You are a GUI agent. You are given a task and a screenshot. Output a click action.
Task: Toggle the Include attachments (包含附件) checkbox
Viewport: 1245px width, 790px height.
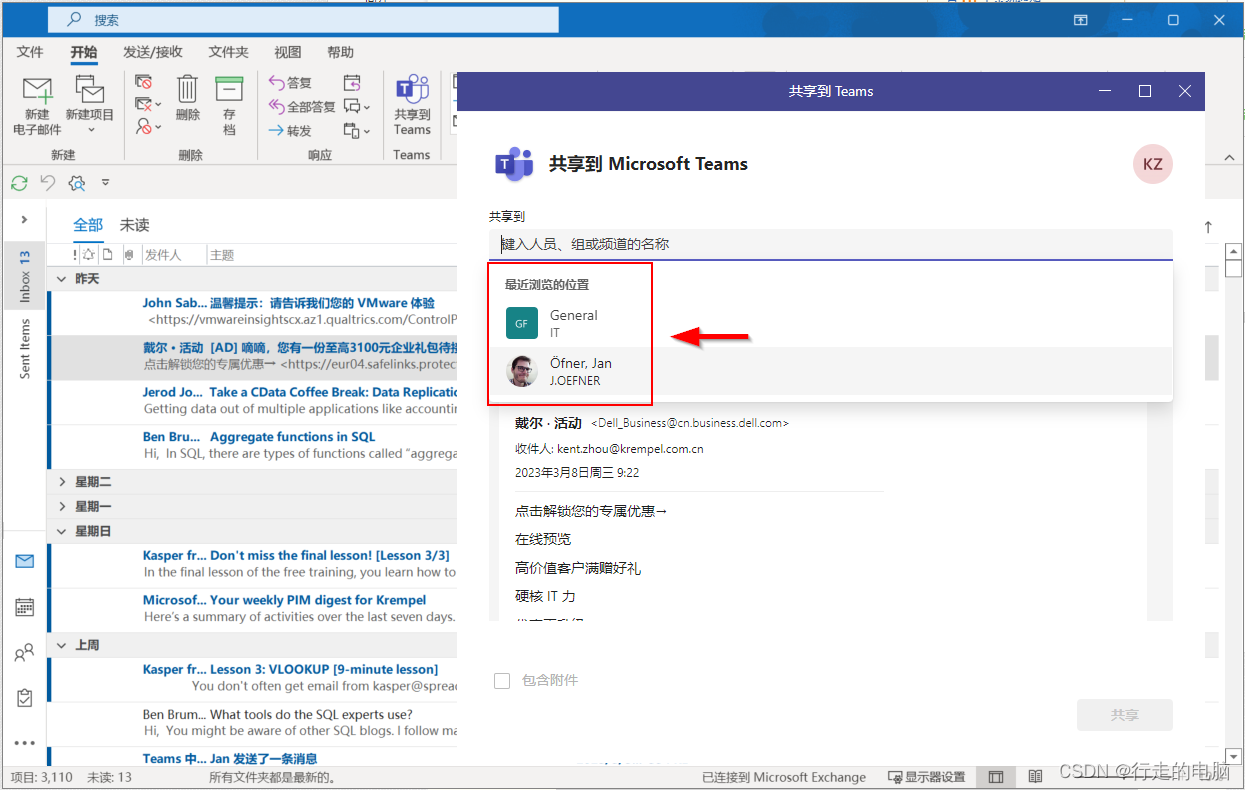[x=502, y=681]
